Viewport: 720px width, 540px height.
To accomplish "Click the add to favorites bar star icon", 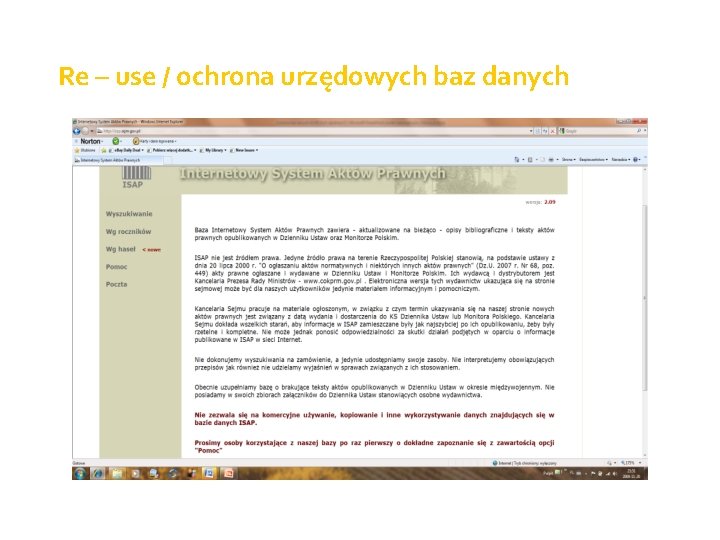I will click(104, 151).
